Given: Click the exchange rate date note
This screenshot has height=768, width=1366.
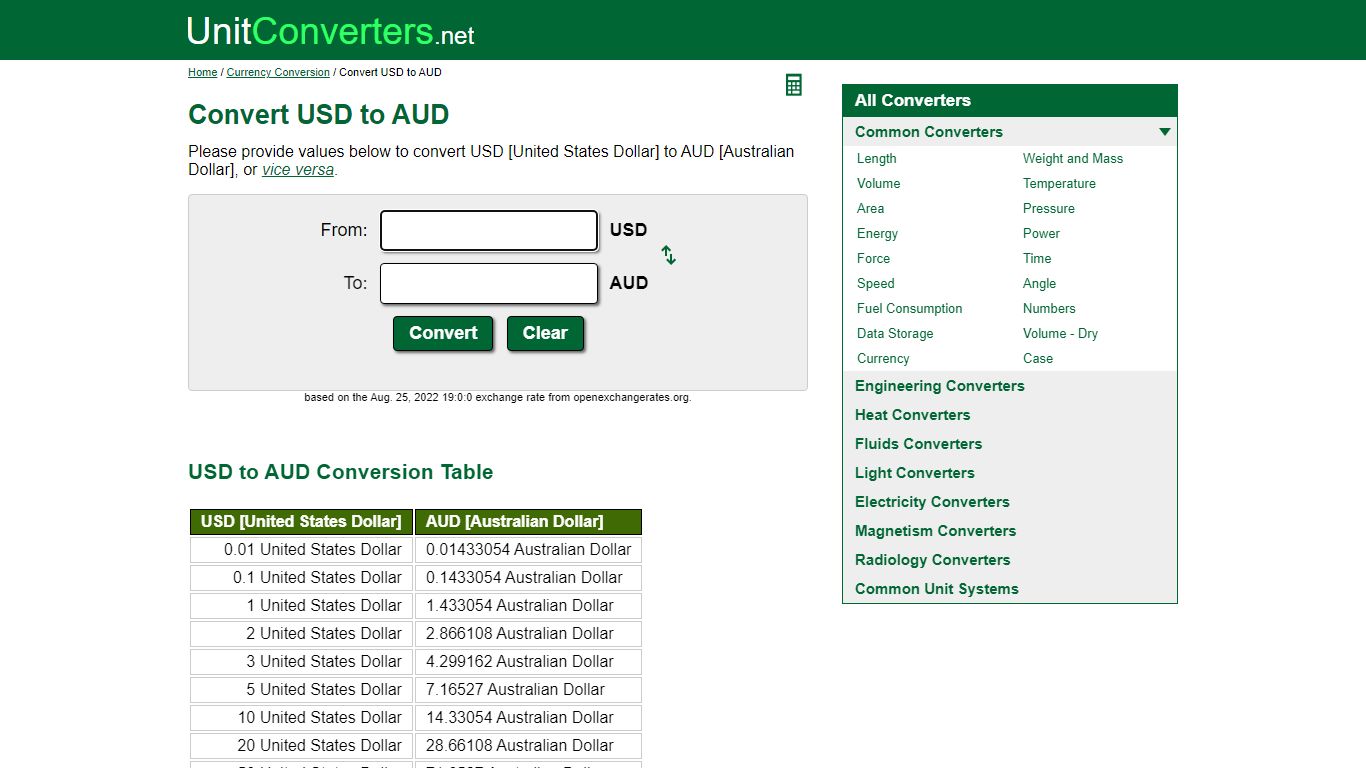Looking at the screenshot, I should point(498,397).
